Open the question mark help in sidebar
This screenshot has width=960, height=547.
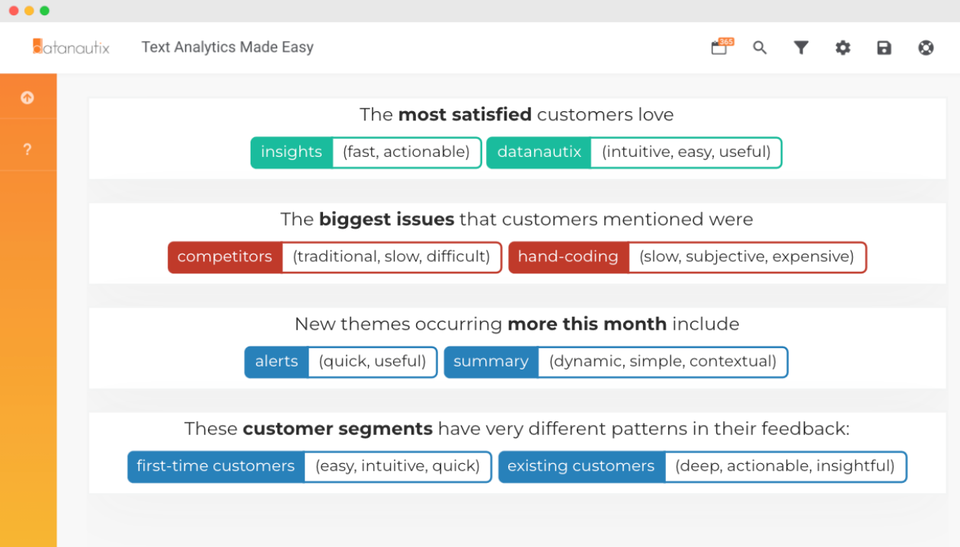27,149
